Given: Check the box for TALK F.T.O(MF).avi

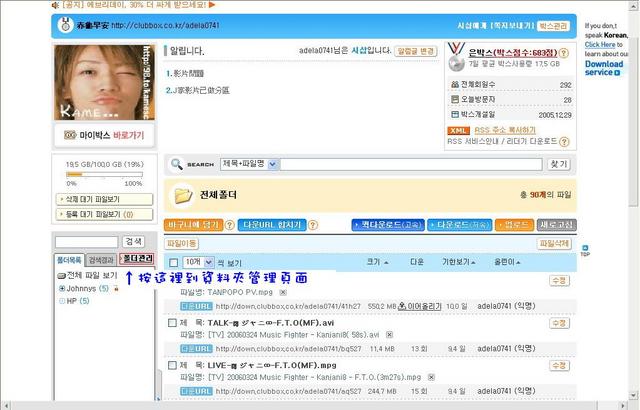Looking at the screenshot, I should point(172,323).
